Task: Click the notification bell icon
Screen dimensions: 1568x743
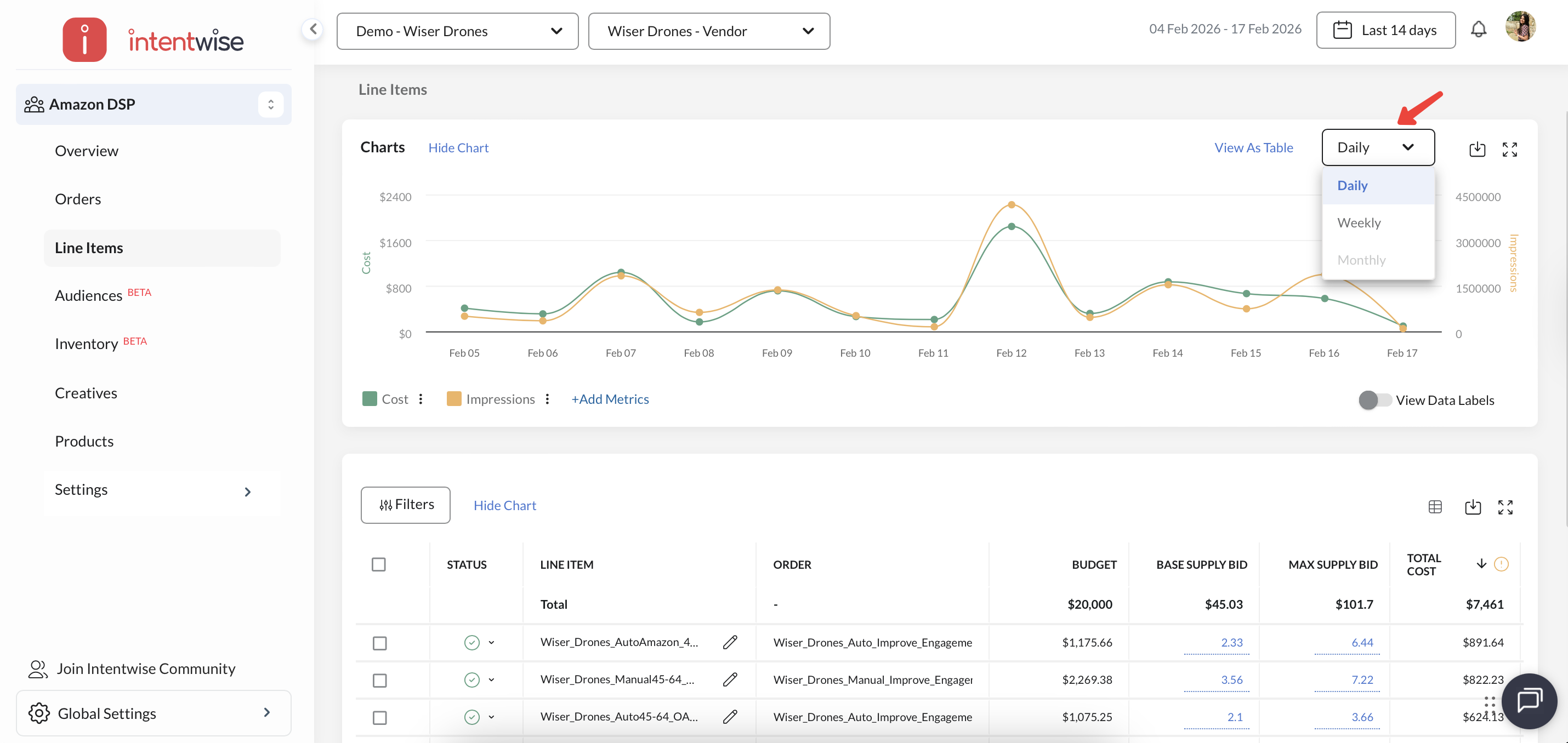Action: [x=1478, y=29]
